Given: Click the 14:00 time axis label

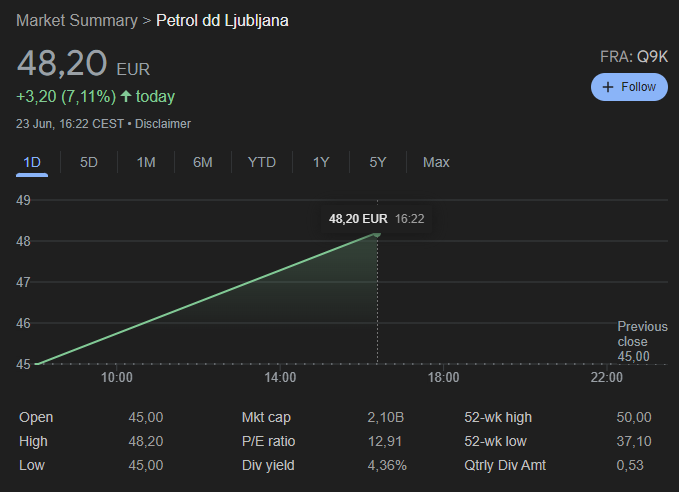Looking at the screenshot, I should point(280,377).
